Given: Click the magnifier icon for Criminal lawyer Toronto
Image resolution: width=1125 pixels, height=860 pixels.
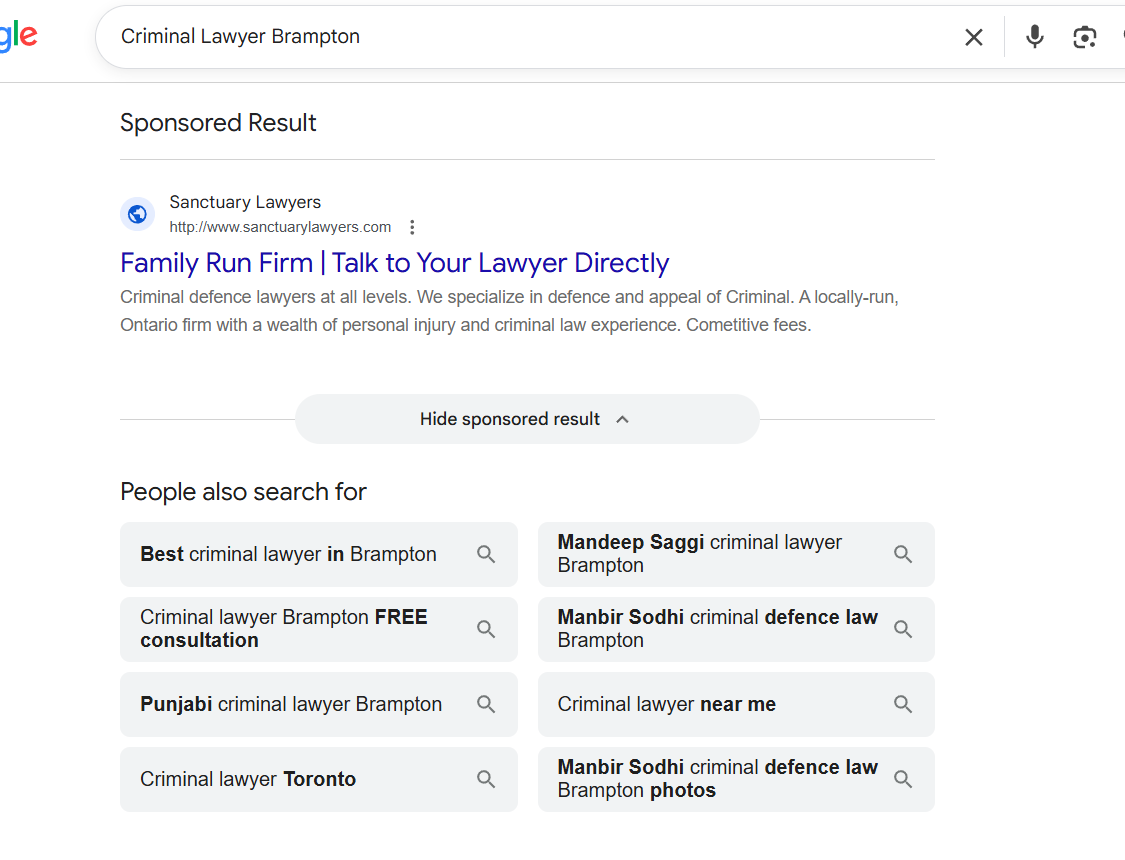Looking at the screenshot, I should 486,779.
